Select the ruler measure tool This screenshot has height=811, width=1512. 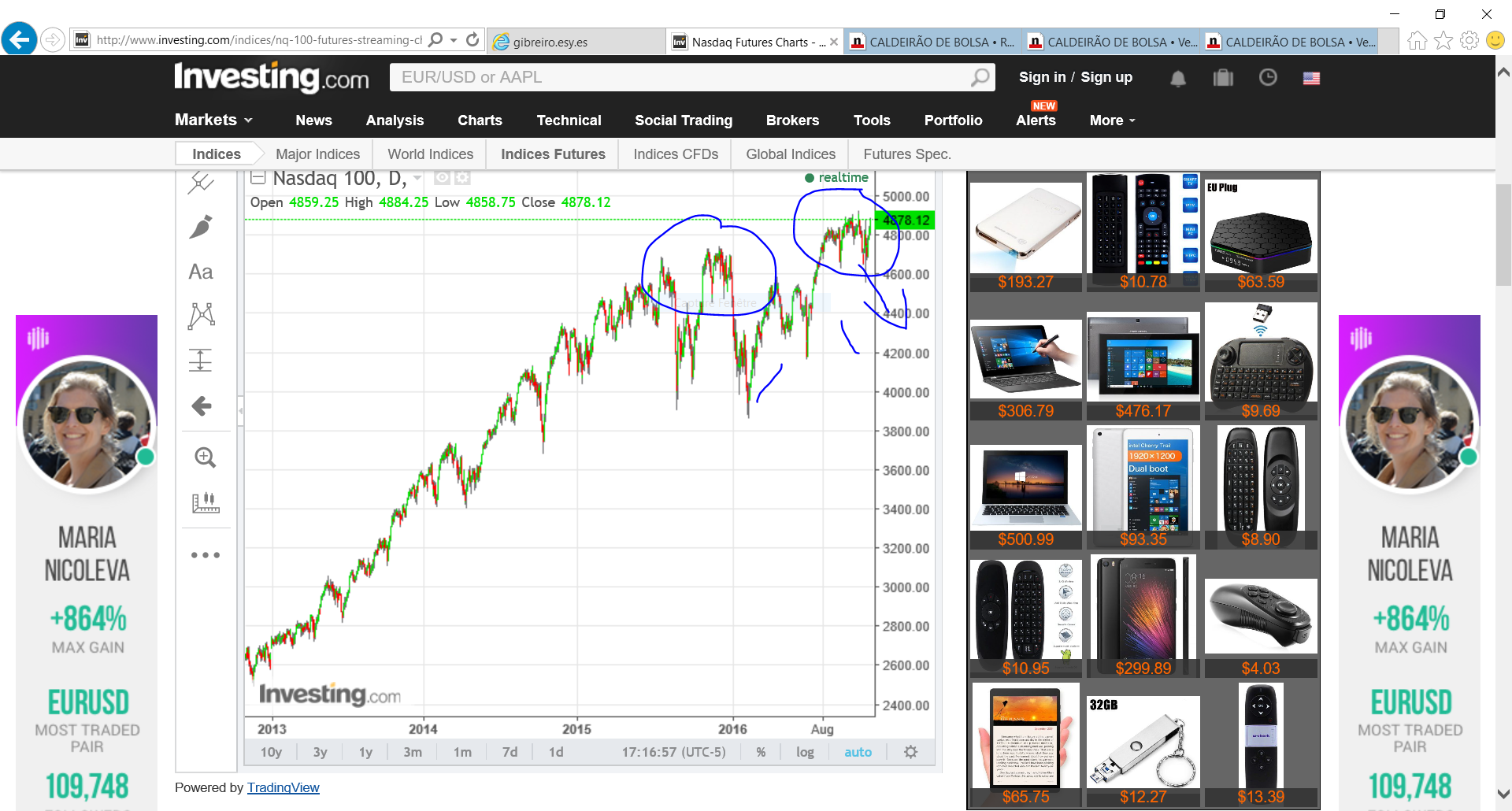(206, 502)
